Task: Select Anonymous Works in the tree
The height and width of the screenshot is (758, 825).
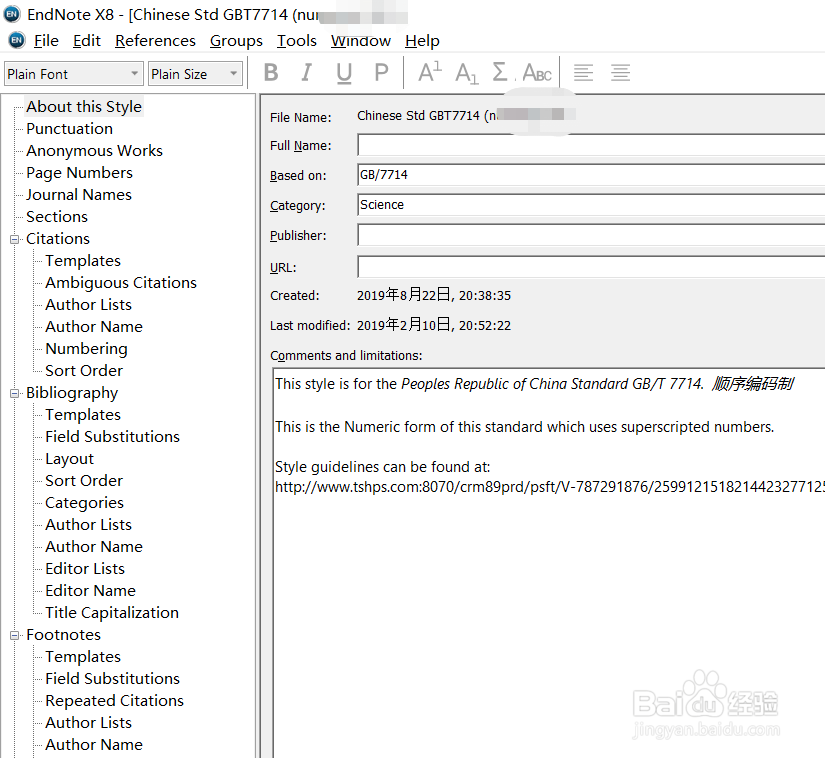Action: (95, 151)
